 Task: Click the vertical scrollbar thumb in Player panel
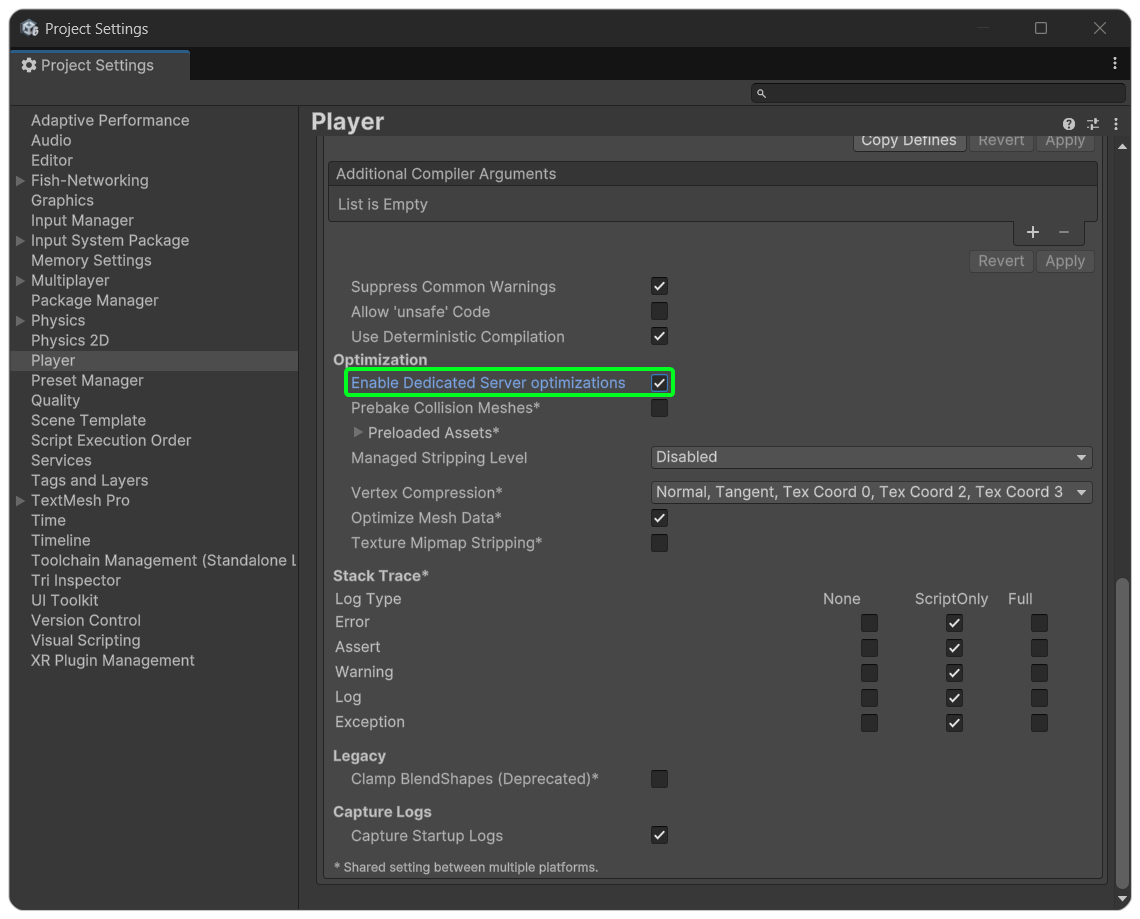click(1121, 730)
